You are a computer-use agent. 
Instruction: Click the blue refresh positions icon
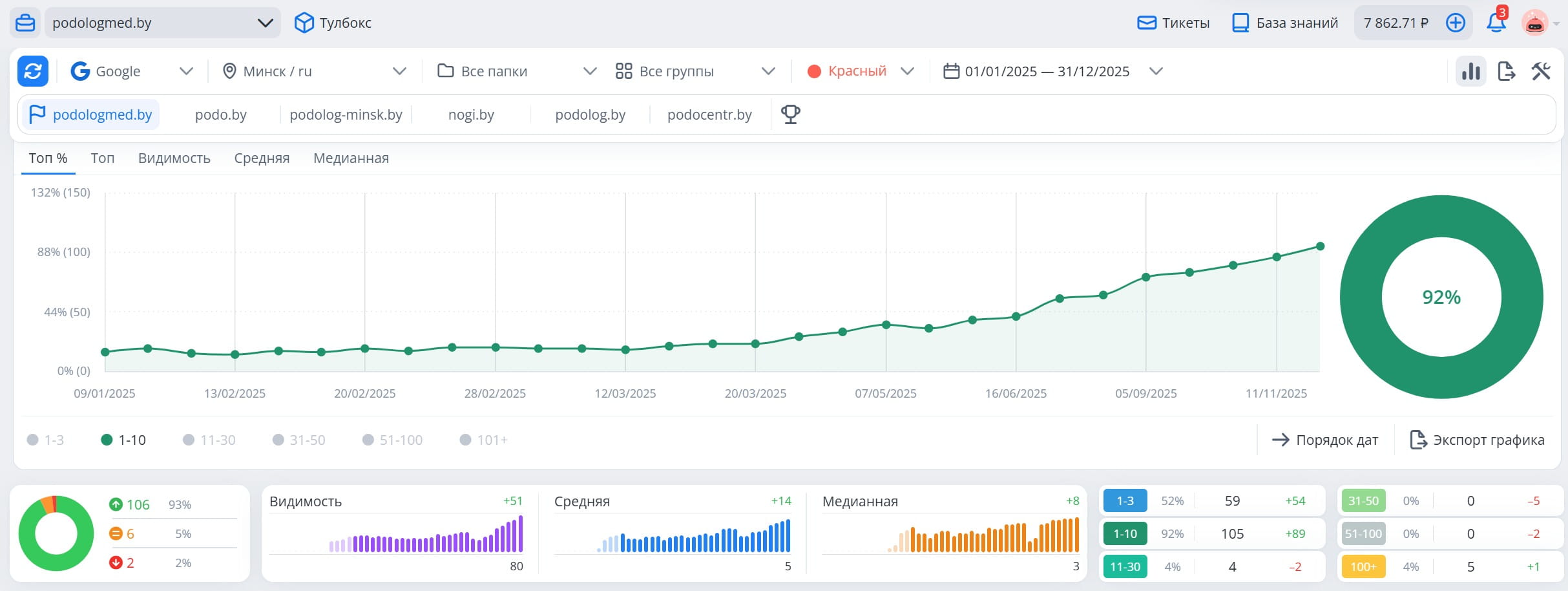coord(33,71)
